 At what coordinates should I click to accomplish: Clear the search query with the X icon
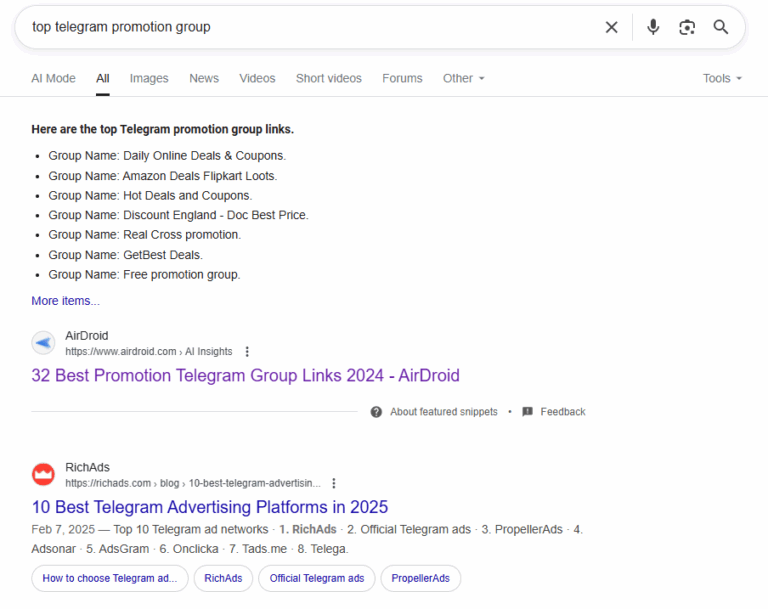tap(611, 27)
